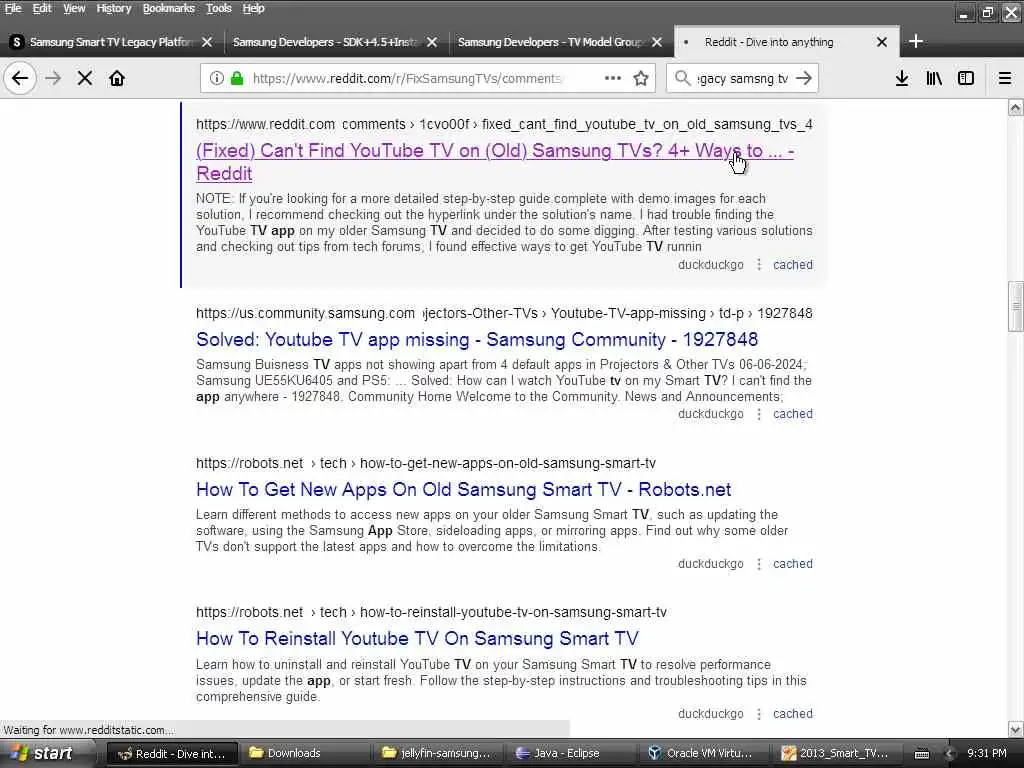Click the 'Waiting for www.redditstatic.com' status text

tap(89, 730)
